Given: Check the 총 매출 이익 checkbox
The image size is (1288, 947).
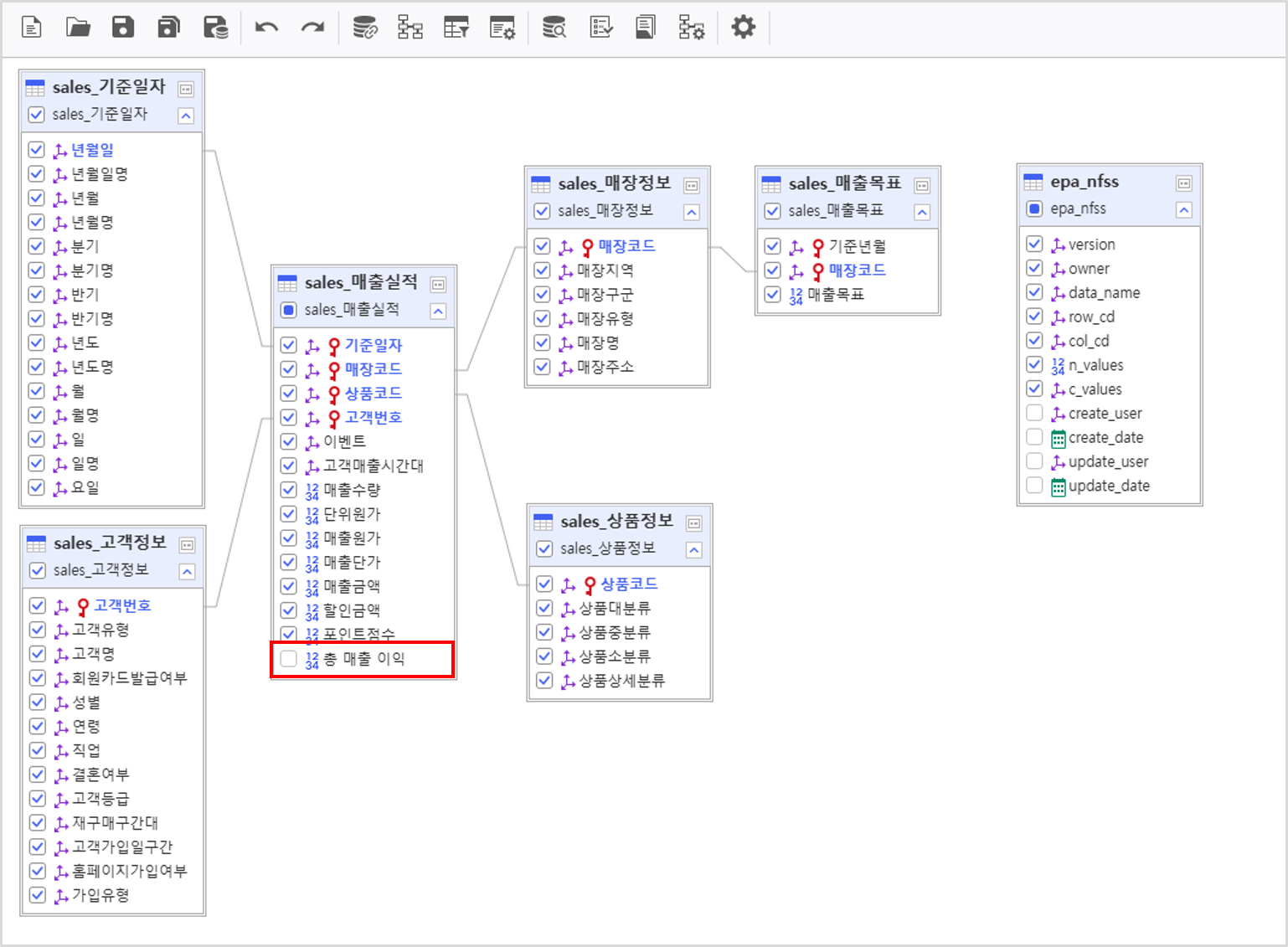Looking at the screenshot, I should [x=289, y=658].
